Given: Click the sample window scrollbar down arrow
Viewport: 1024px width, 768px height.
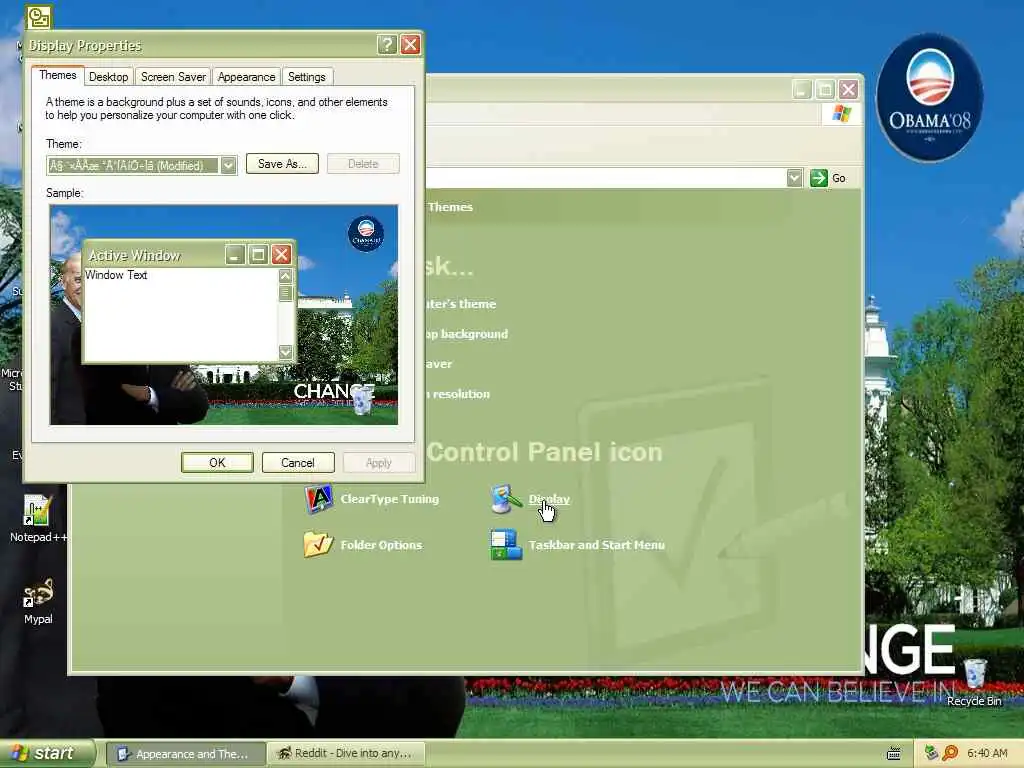Looking at the screenshot, I should pyautogui.click(x=285, y=352).
